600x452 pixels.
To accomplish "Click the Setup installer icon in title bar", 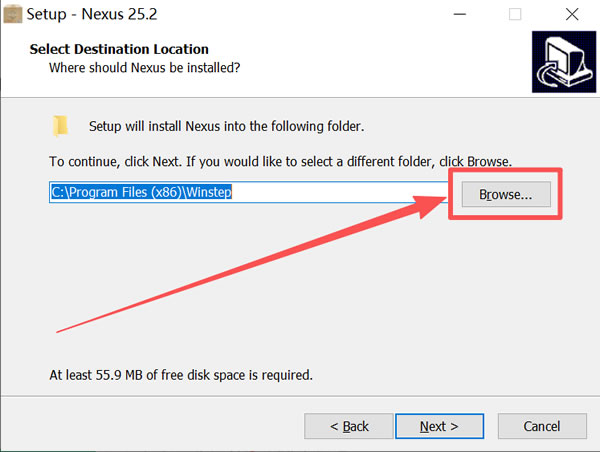I will pos(13,14).
